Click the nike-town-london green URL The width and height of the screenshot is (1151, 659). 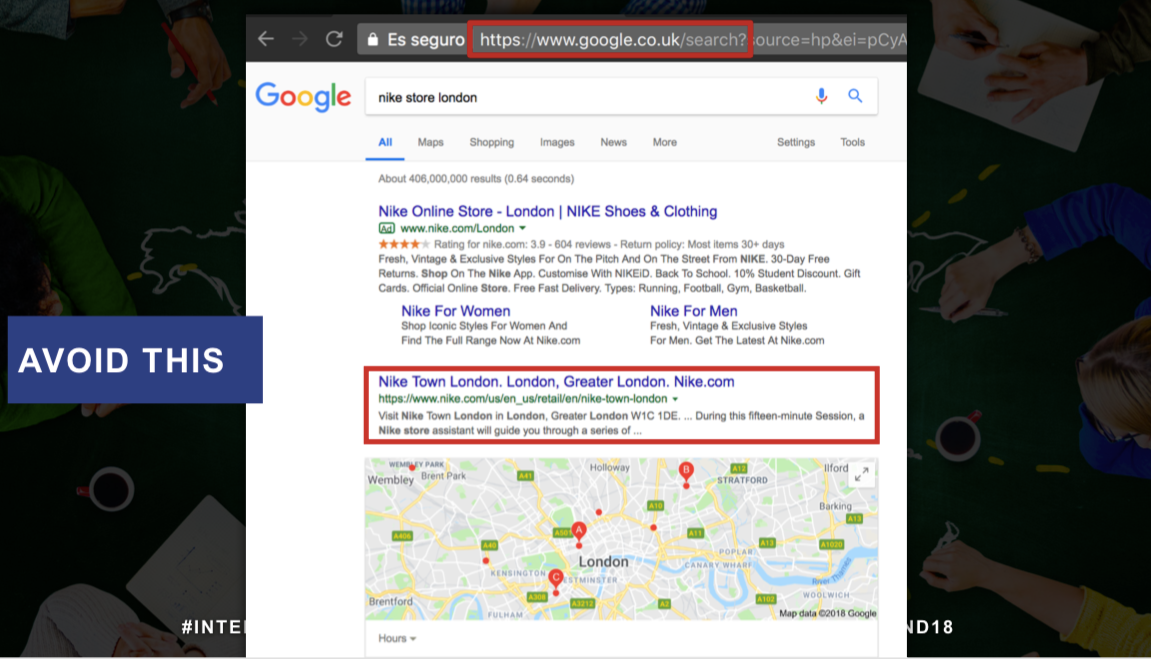(523, 398)
